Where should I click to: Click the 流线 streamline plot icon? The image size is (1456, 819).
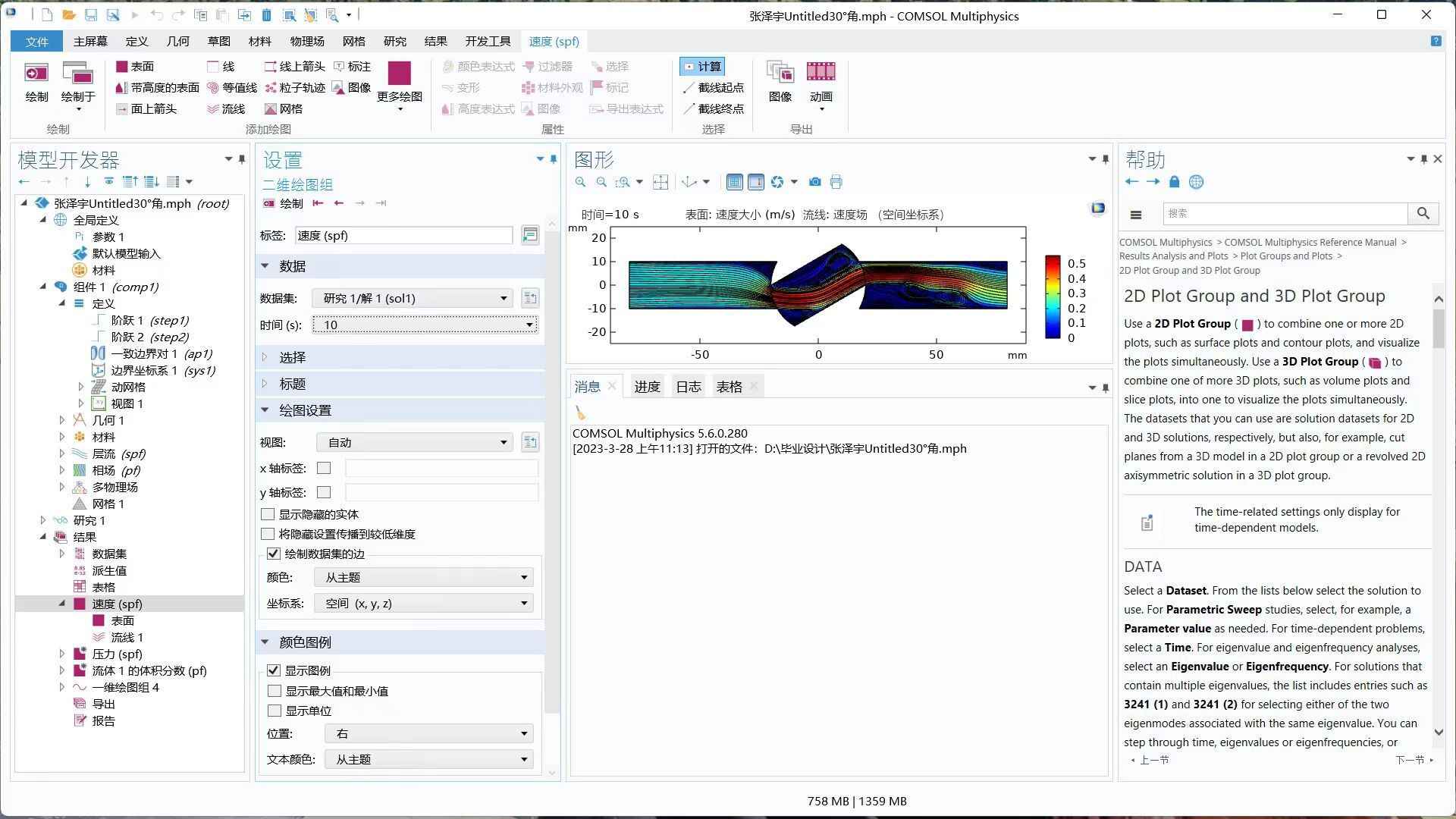tap(213, 109)
